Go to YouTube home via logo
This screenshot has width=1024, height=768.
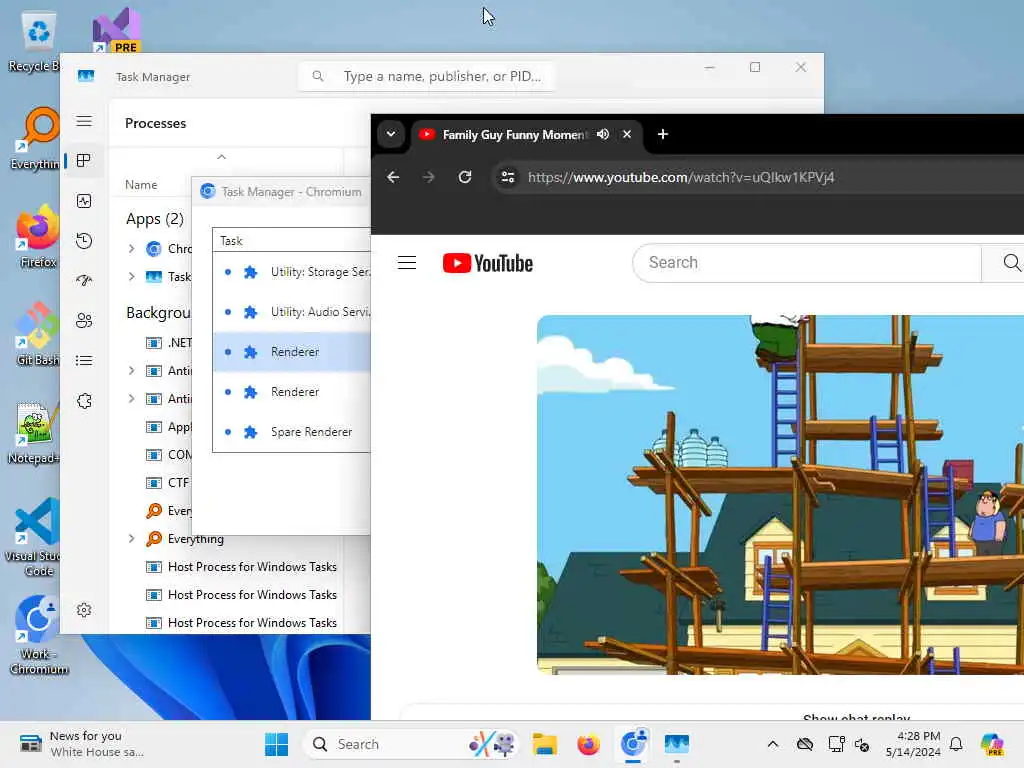coord(487,263)
